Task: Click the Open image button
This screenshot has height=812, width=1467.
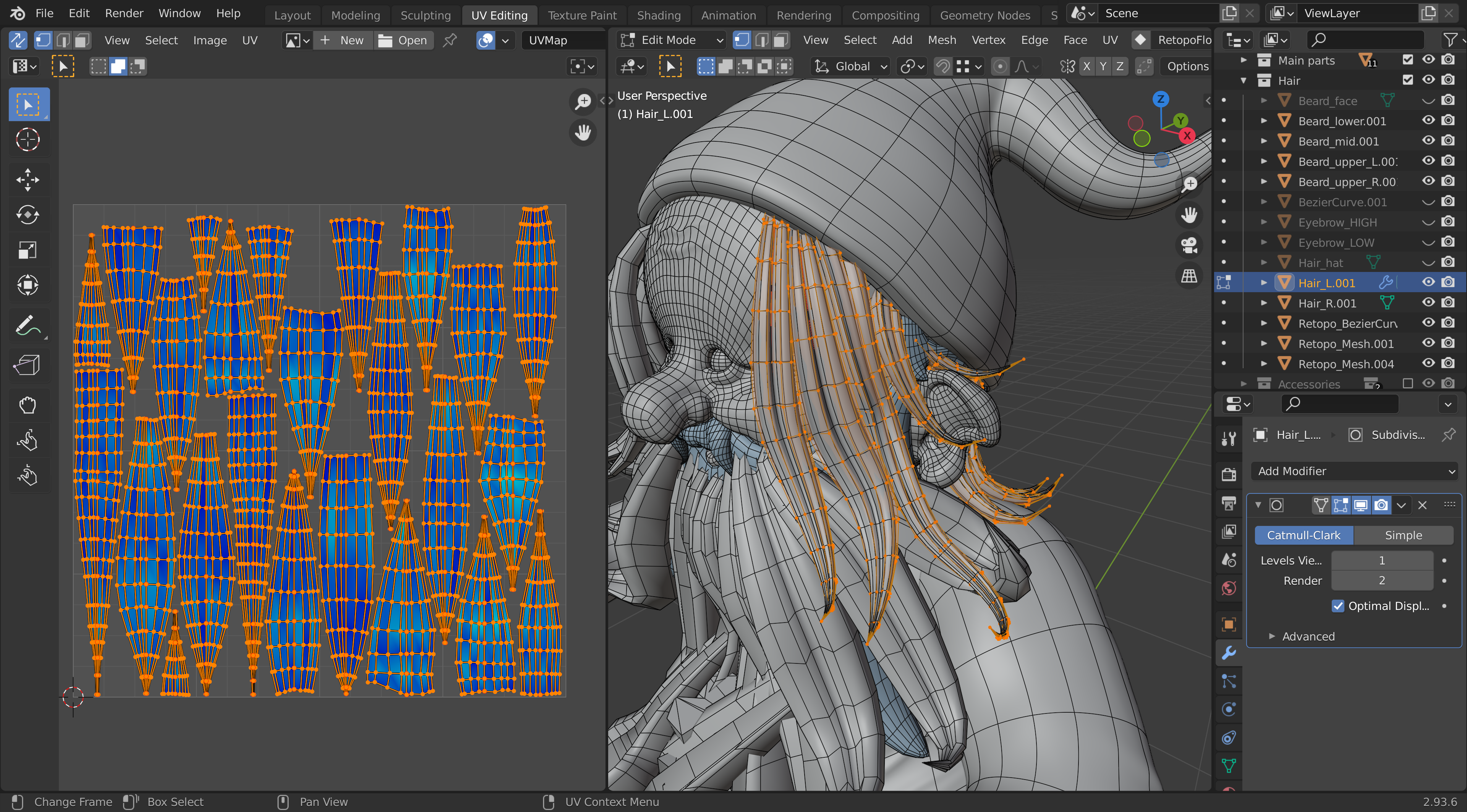Action: pos(403,40)
